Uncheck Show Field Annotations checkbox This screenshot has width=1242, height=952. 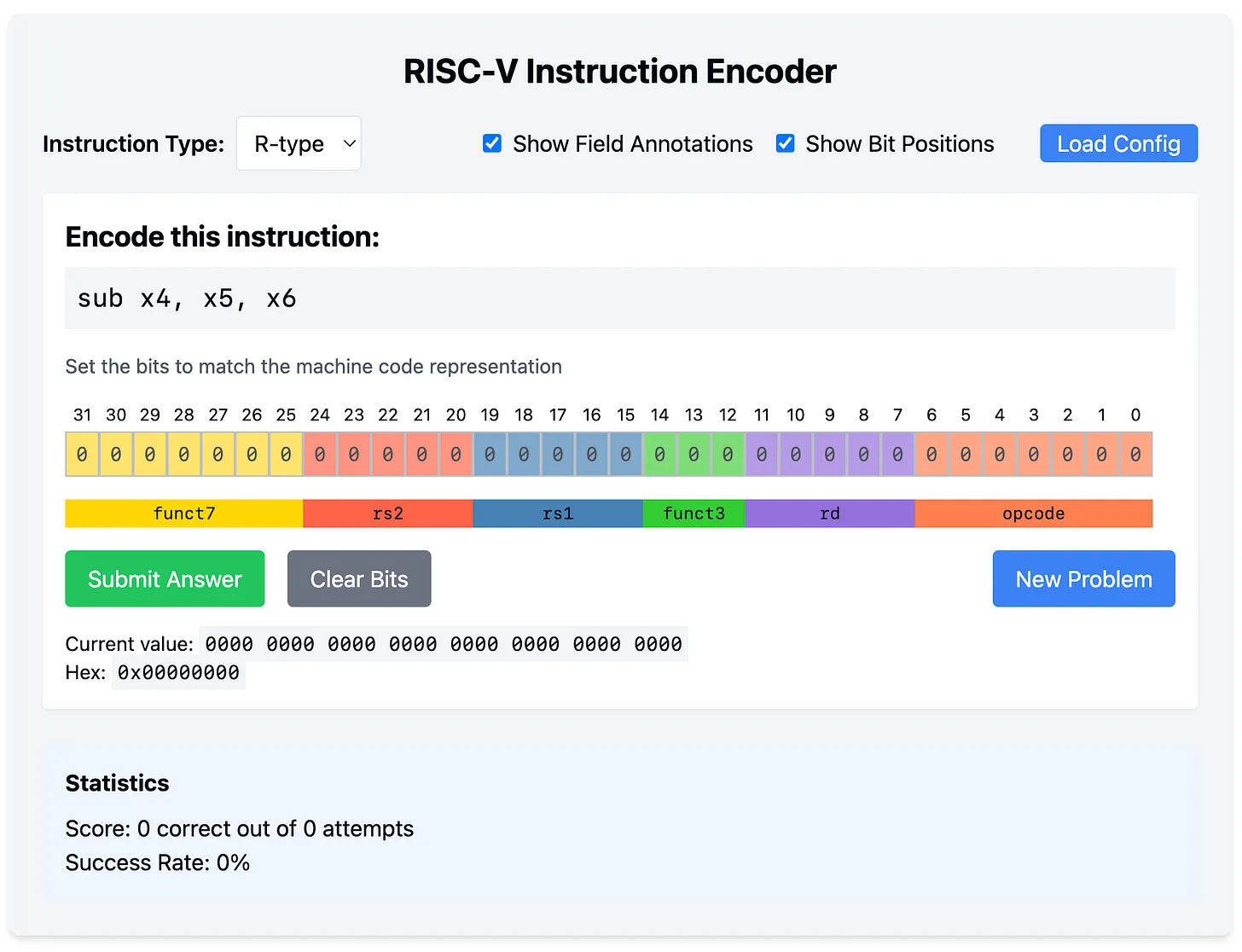tap(492, 143)
